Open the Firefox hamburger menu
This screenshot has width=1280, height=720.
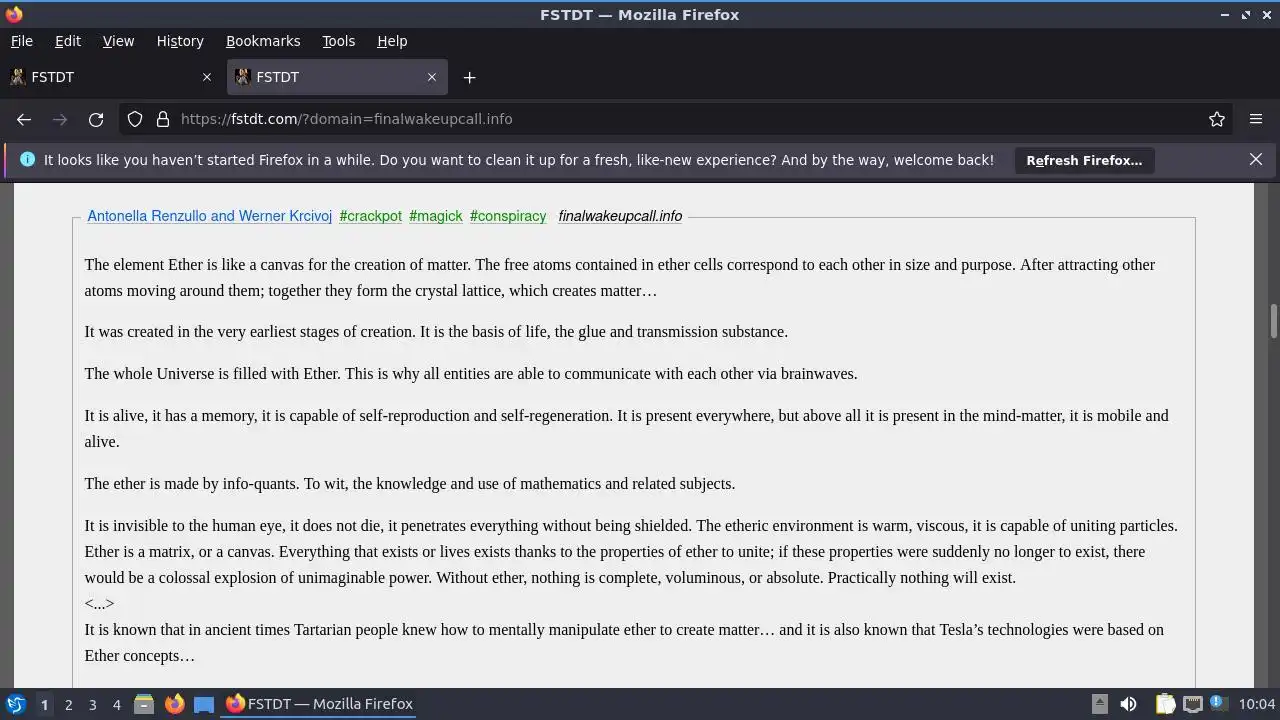[x=1256, y=119]
